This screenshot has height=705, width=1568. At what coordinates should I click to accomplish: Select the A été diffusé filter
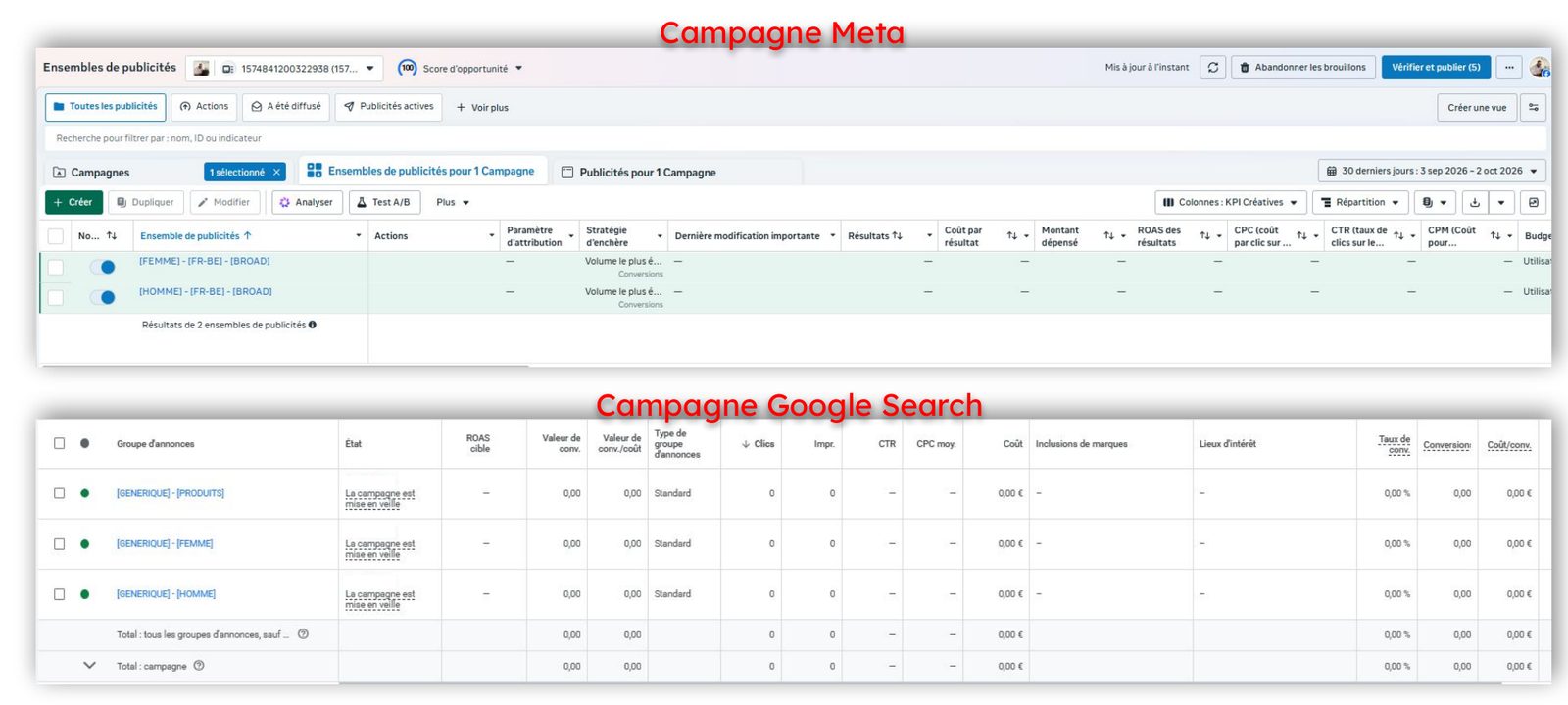point(286,106)
